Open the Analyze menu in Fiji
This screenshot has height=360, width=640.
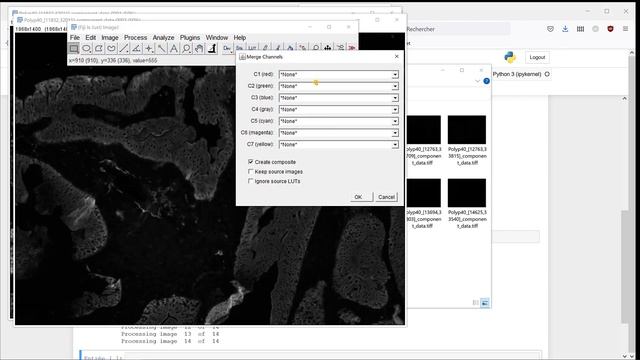tap(163, 38)
